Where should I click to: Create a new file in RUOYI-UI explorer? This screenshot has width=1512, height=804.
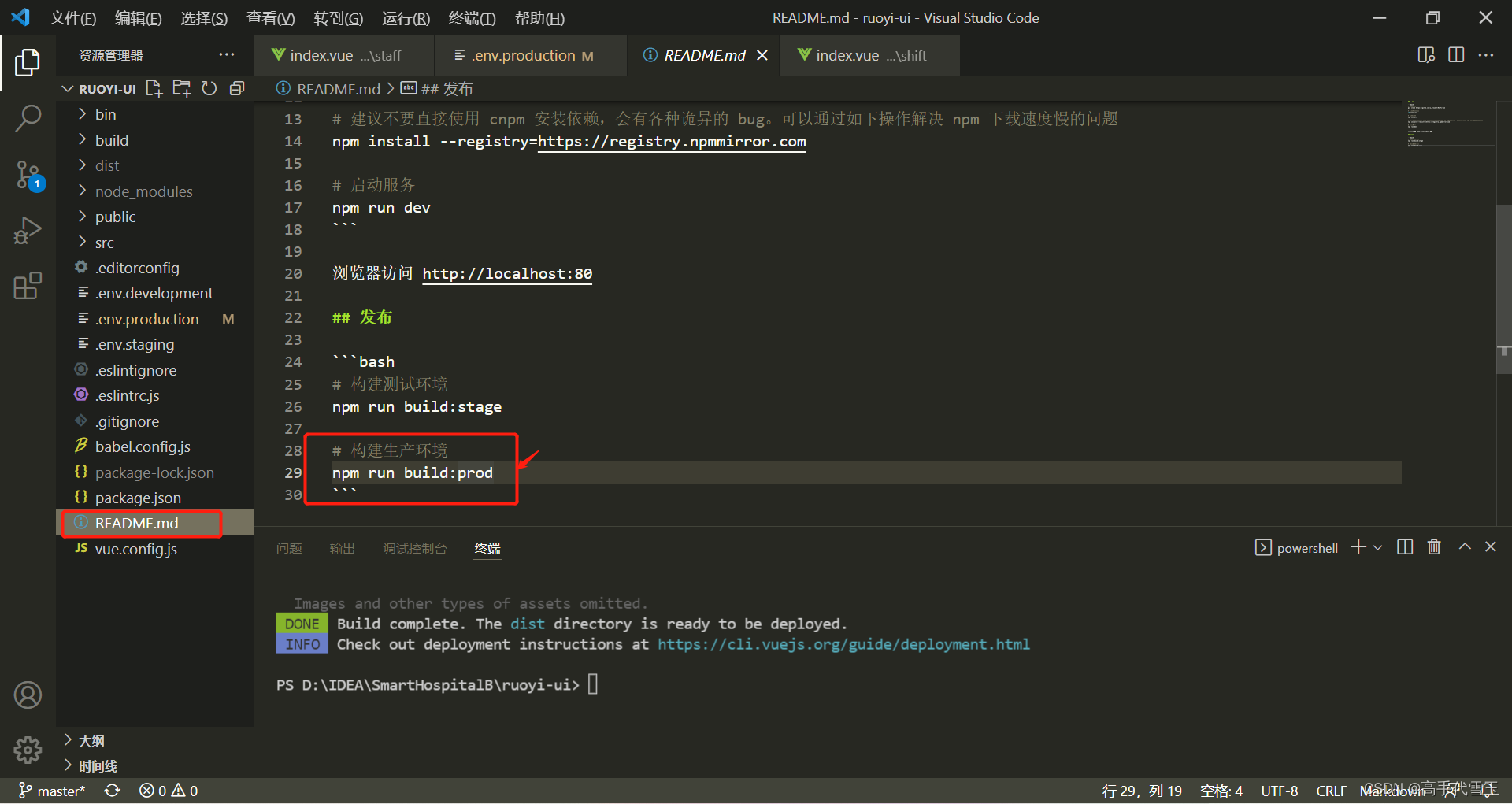(154, 88)
